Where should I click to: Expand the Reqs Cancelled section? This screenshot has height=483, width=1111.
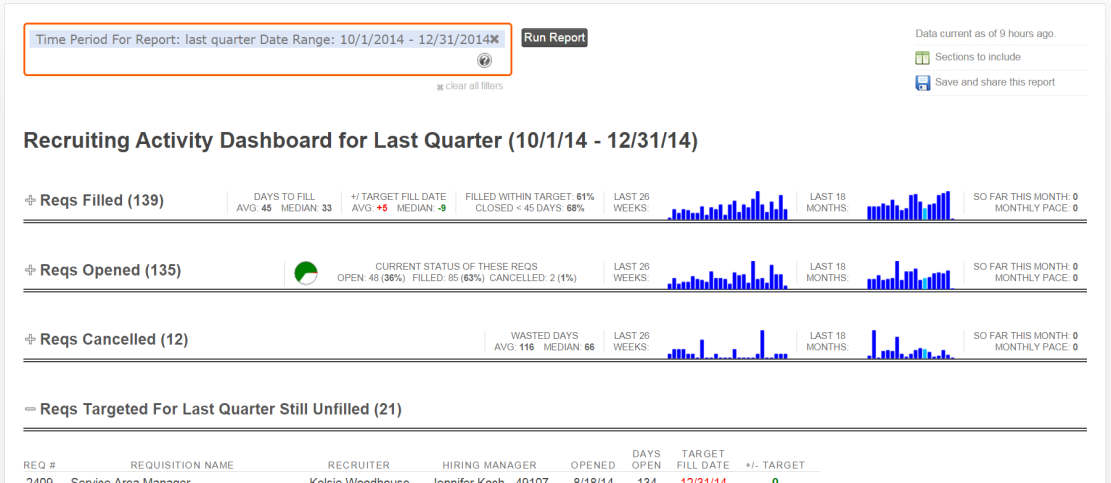30,339
